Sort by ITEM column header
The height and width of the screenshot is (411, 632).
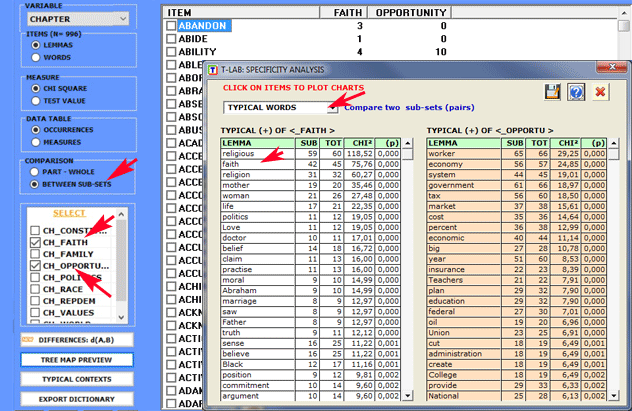pos(241,12)
